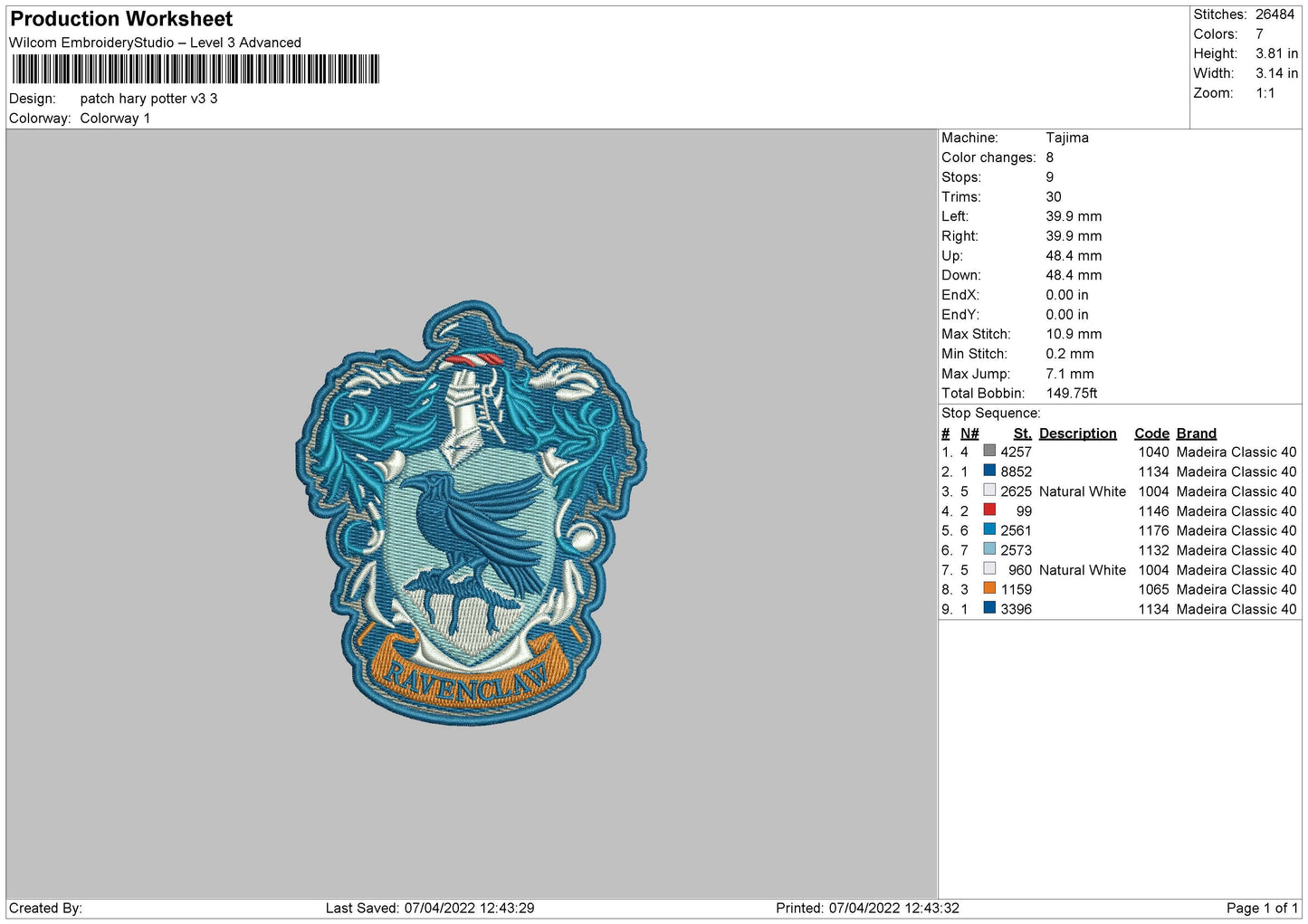Click the Total Bobbin value '149.75ft'
Viewport: 1308px width, 924px height.
[x=1072, y=394]
